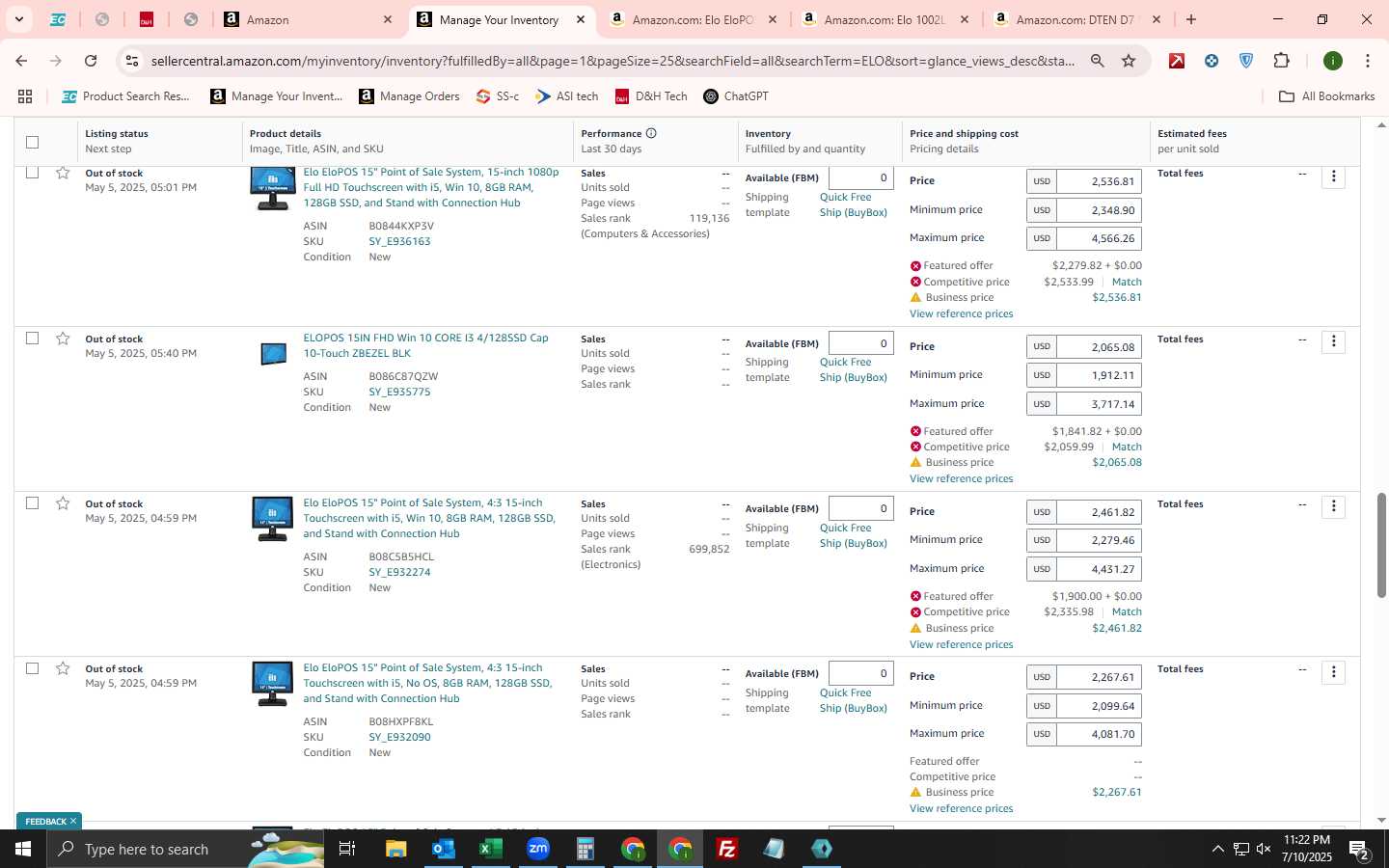Open the Windows Start menu
The width and height of the screenshot is (1389, 868).
pos(23,849)
